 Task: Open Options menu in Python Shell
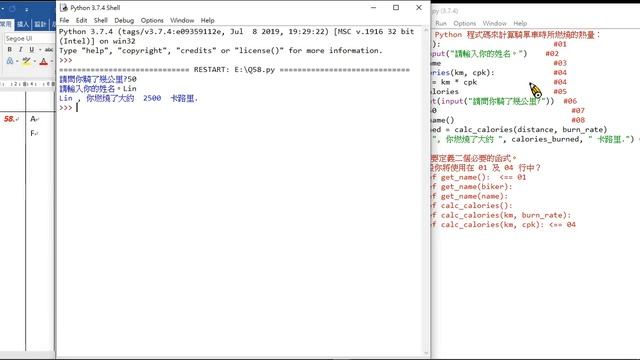coord(152,20)
